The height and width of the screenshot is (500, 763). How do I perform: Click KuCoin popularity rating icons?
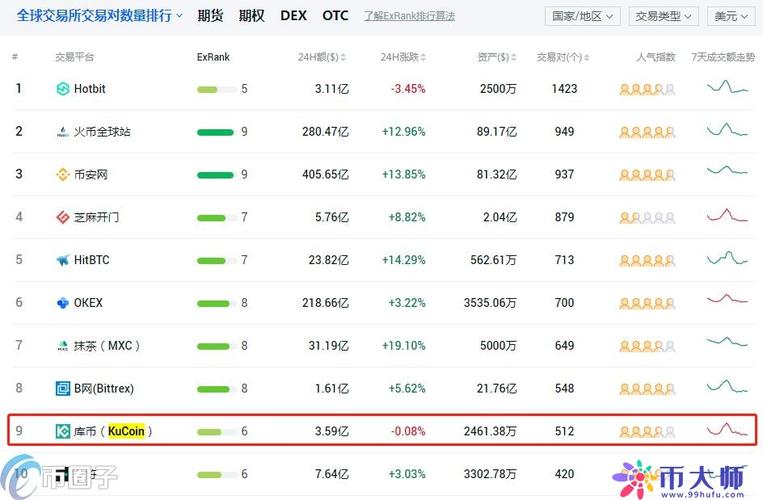(647, 432)
